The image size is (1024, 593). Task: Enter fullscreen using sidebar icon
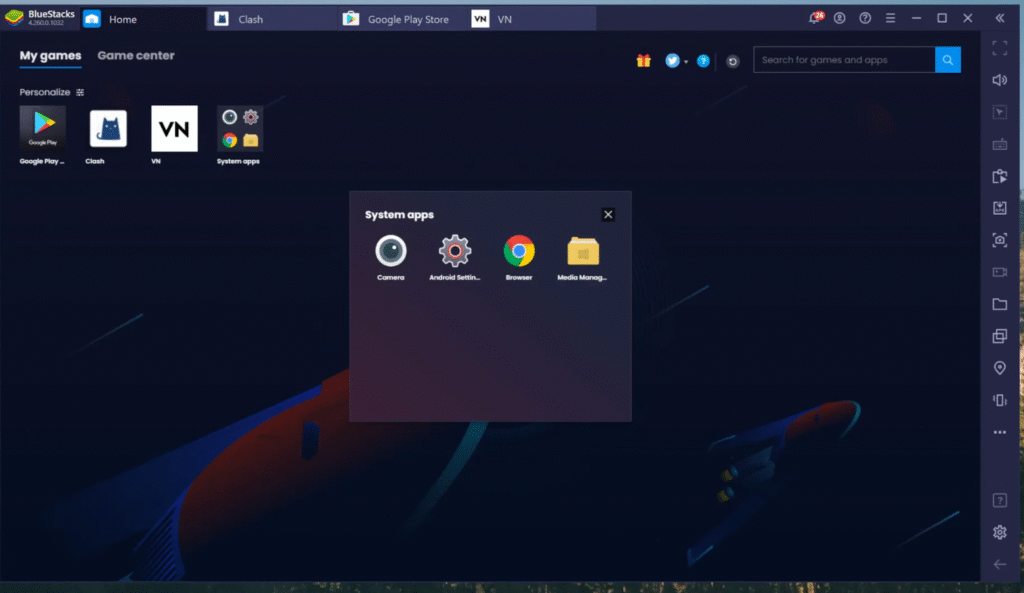pyautogui.click(x=999, y=48)
